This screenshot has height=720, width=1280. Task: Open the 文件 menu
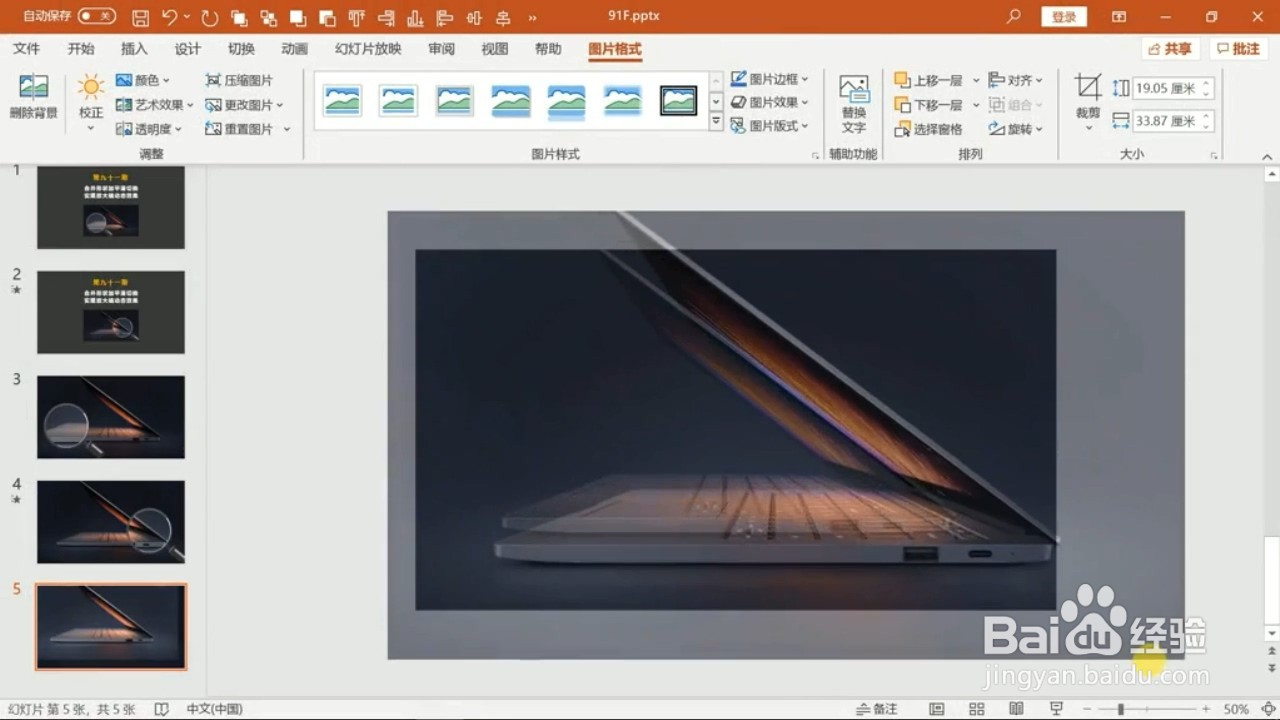27,49
